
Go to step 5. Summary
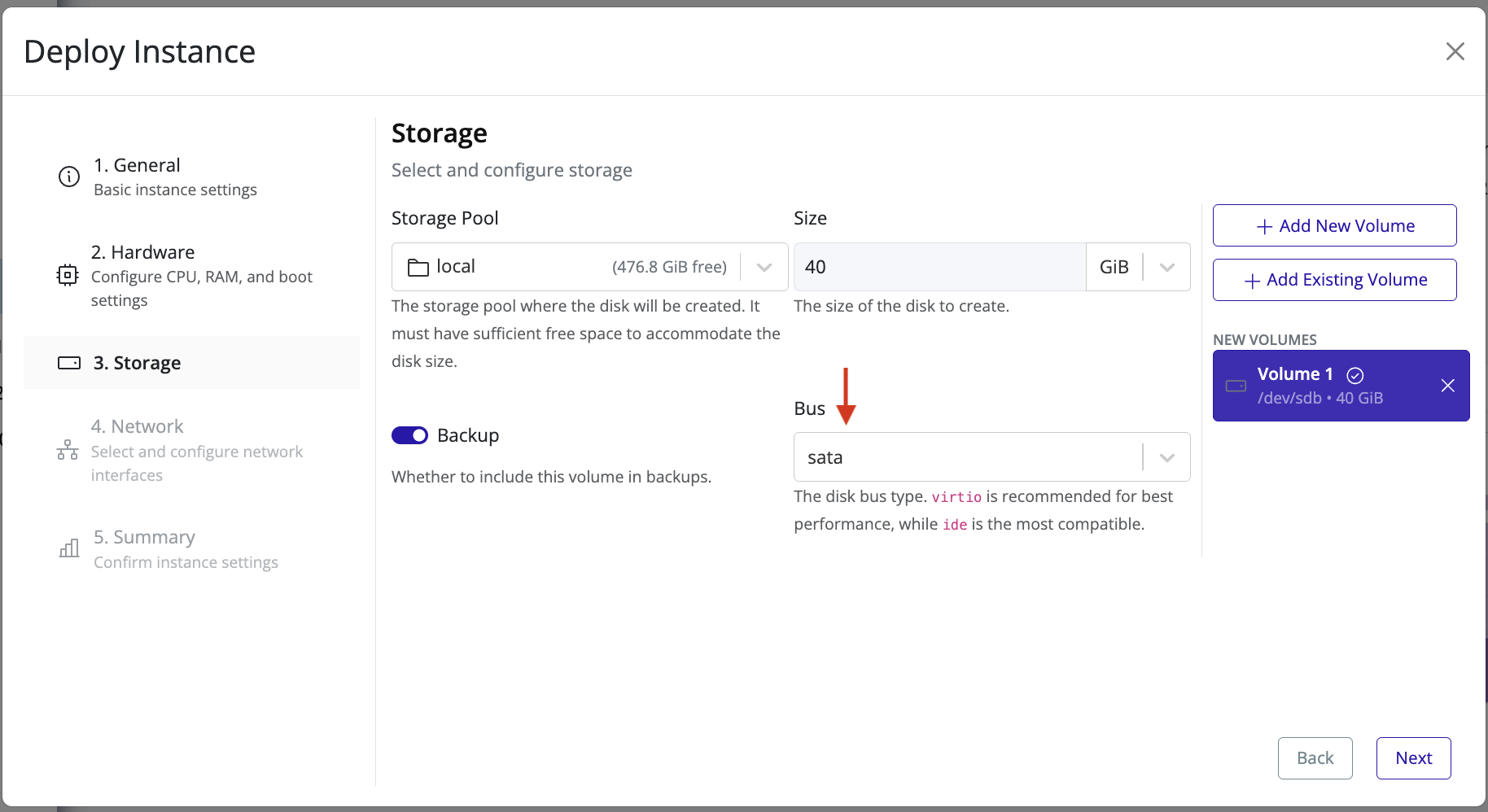(x=191, y=549)
